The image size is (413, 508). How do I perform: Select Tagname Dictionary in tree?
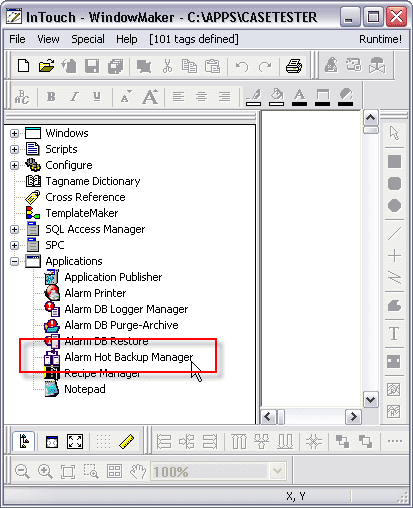[93, 181]
